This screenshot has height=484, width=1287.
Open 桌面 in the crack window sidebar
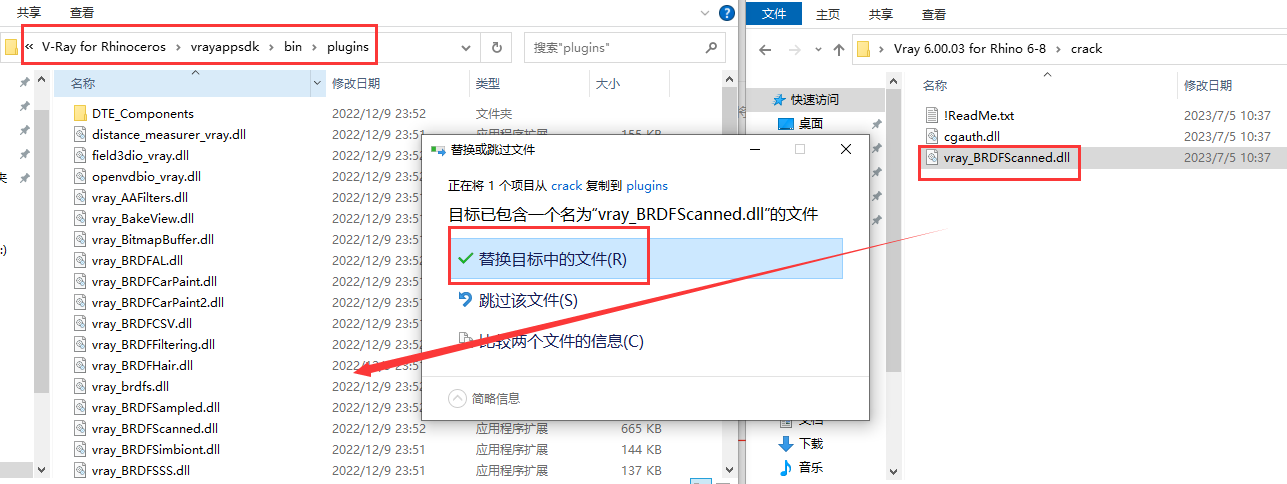[x=810, y=124]
